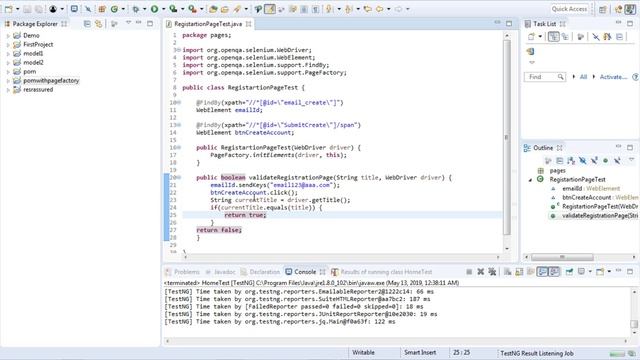Viewport: 640px width, 360px height.
Task: Open the New file dropdown arrow
Action: 18,9
